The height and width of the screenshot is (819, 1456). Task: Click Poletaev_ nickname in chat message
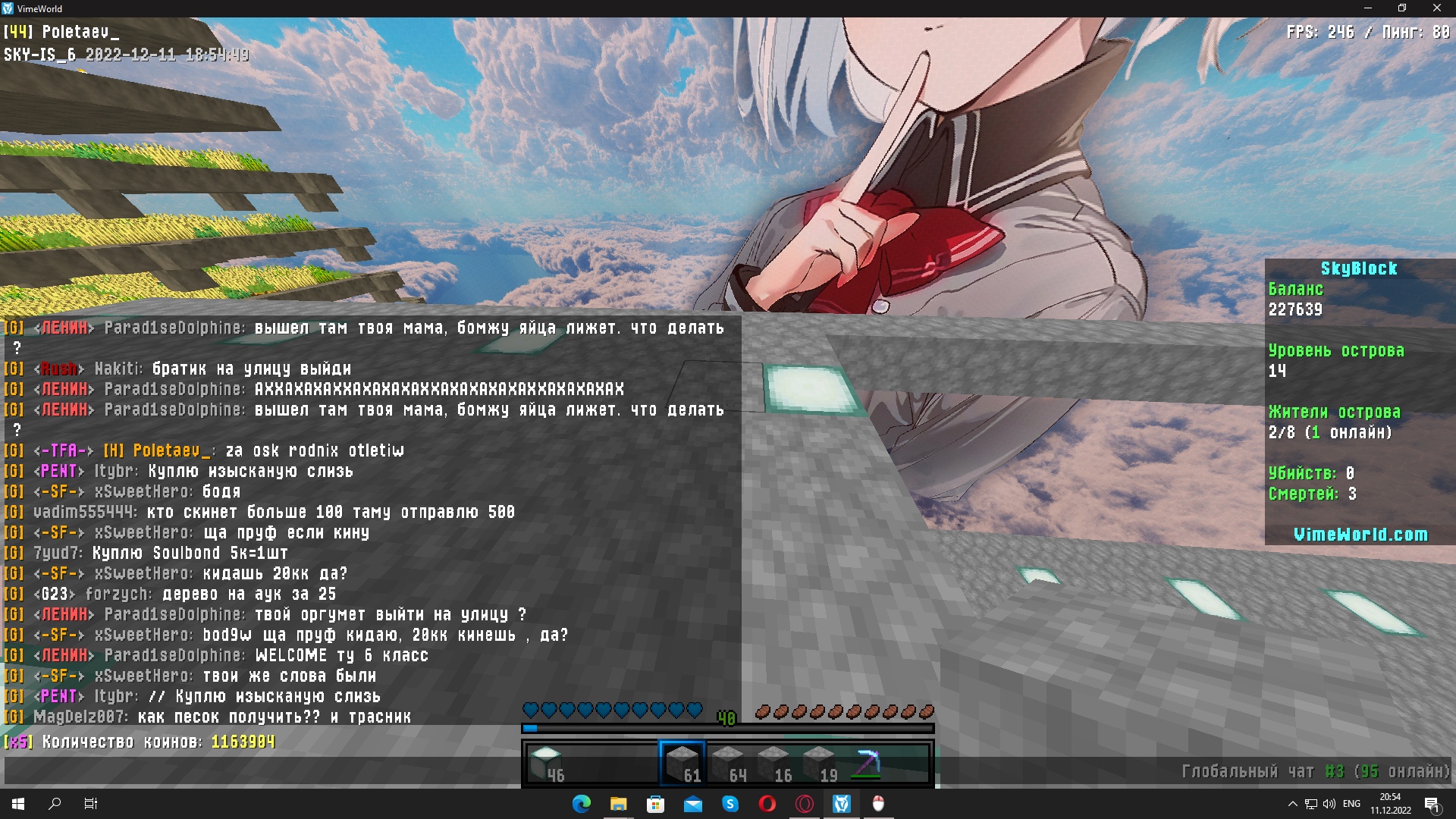(171, 450)
